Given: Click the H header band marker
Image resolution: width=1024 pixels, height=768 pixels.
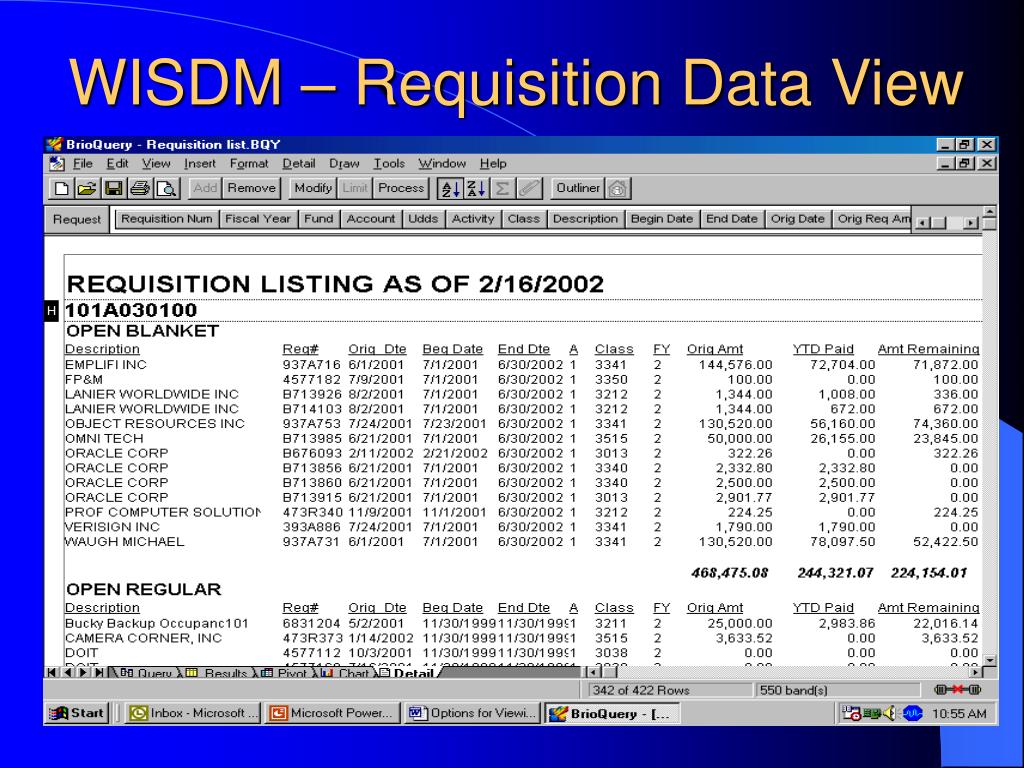Looking at the screenshot, I should click(52, 311).
